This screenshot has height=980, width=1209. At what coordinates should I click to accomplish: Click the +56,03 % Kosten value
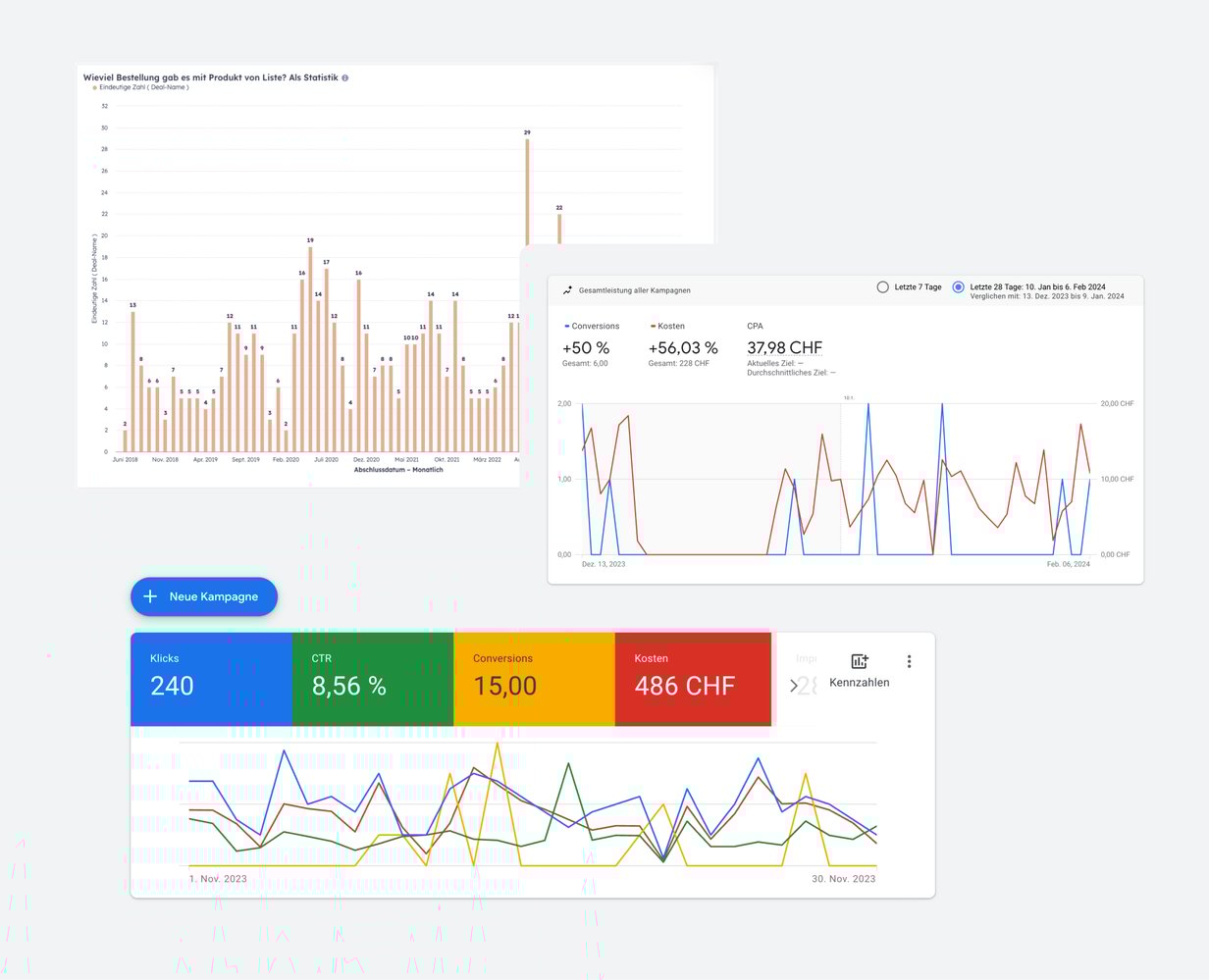683,347
